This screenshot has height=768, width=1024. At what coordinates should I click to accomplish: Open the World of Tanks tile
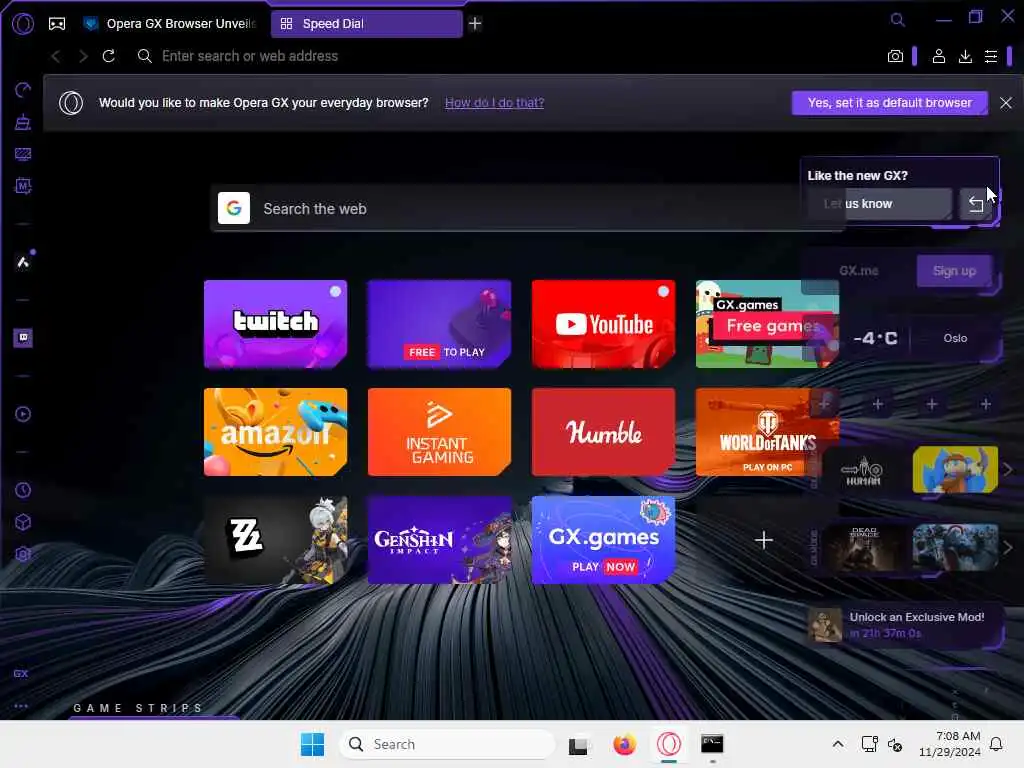pyautogui.click(x=767, y=432)
